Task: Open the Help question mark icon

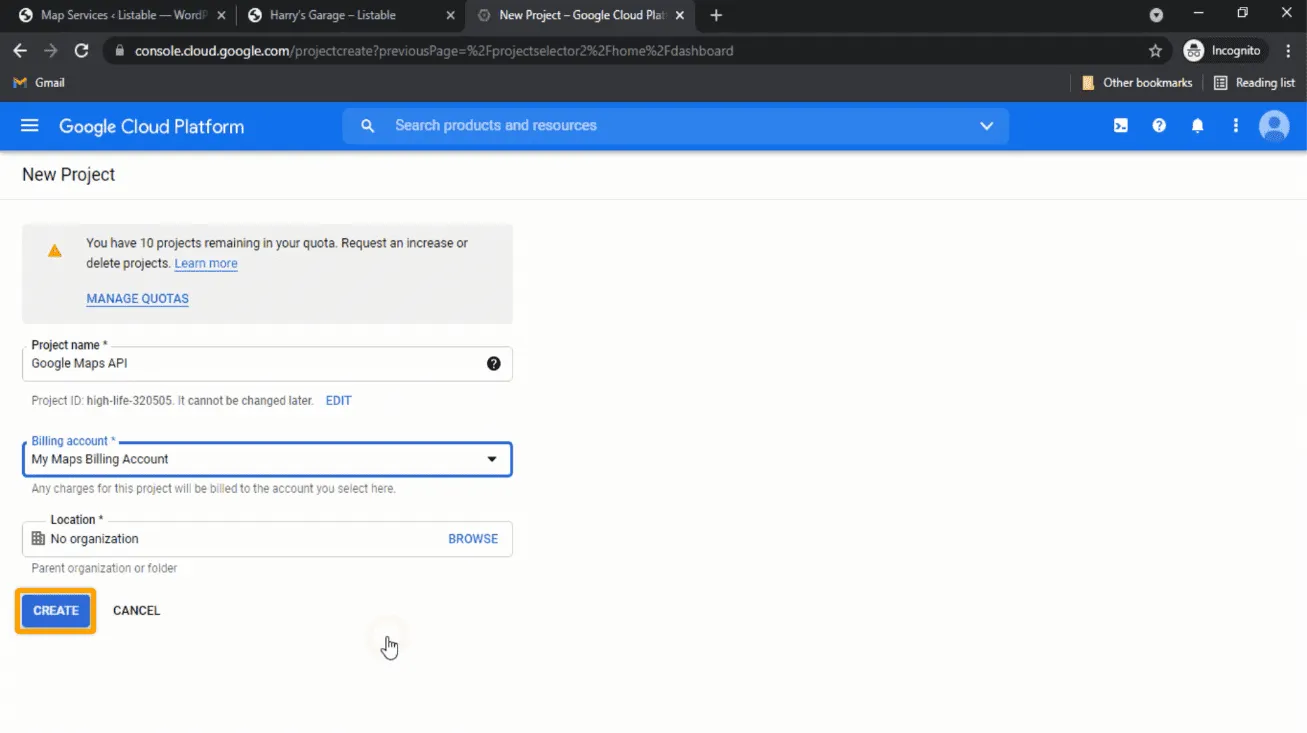Action: [x=1159, y=126]
